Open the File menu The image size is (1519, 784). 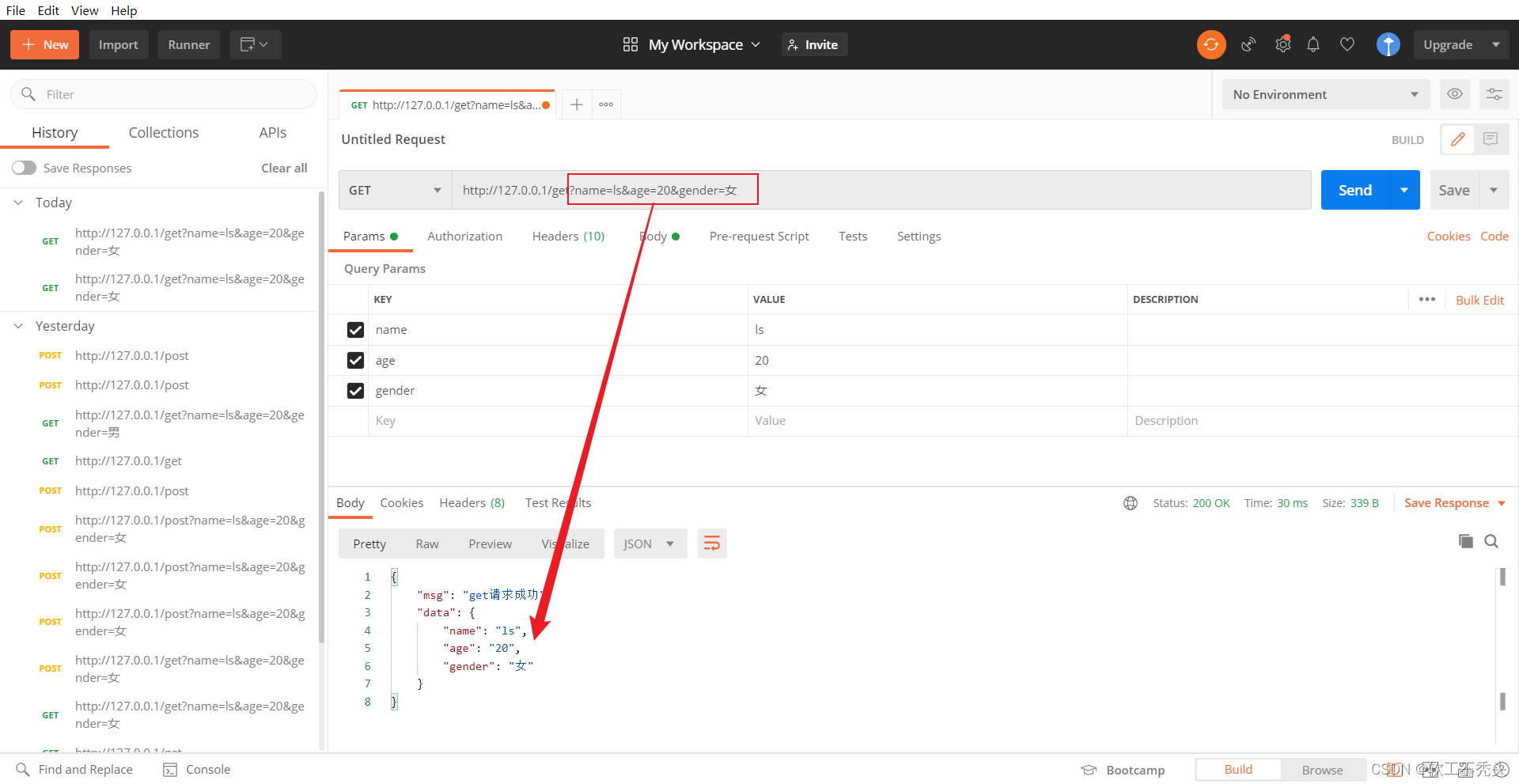click(x=16, y=10)
